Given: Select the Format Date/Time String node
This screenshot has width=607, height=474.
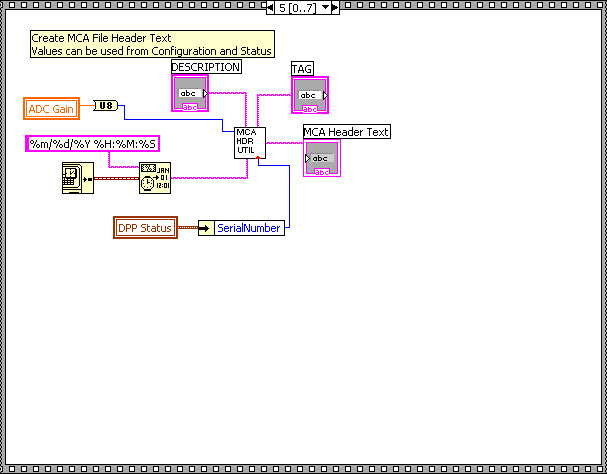Looking at the screenshot, I should (x=155, y=178).
